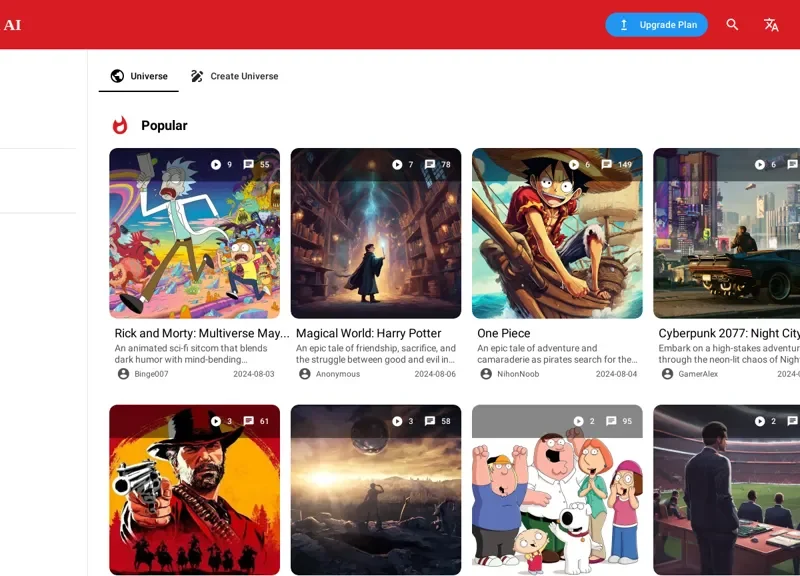
Task: Click the title 'Magical World: Harry Potter'
Action: click(x=368, y=333)
